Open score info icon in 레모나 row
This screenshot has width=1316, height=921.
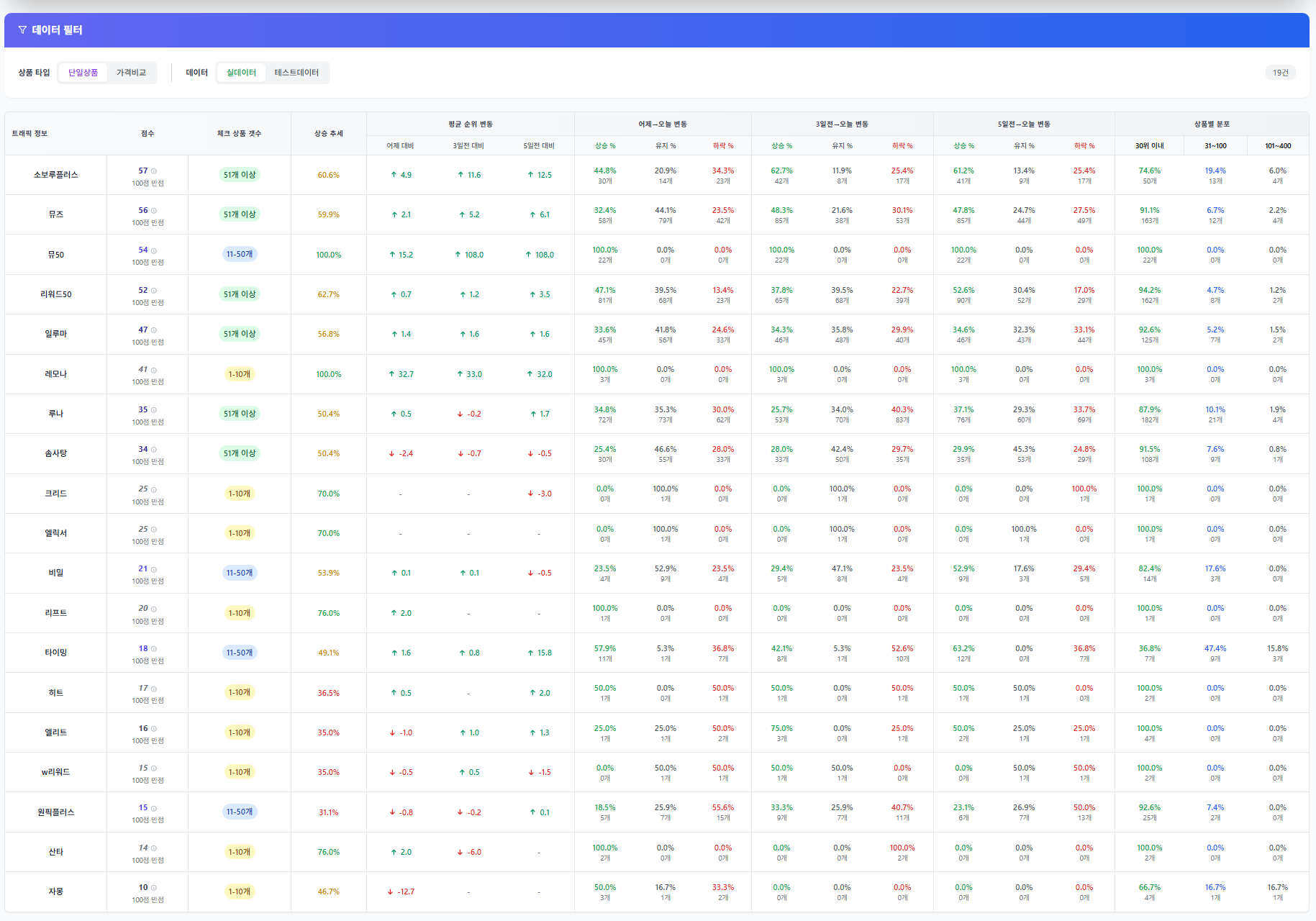(x=154, y=370)
